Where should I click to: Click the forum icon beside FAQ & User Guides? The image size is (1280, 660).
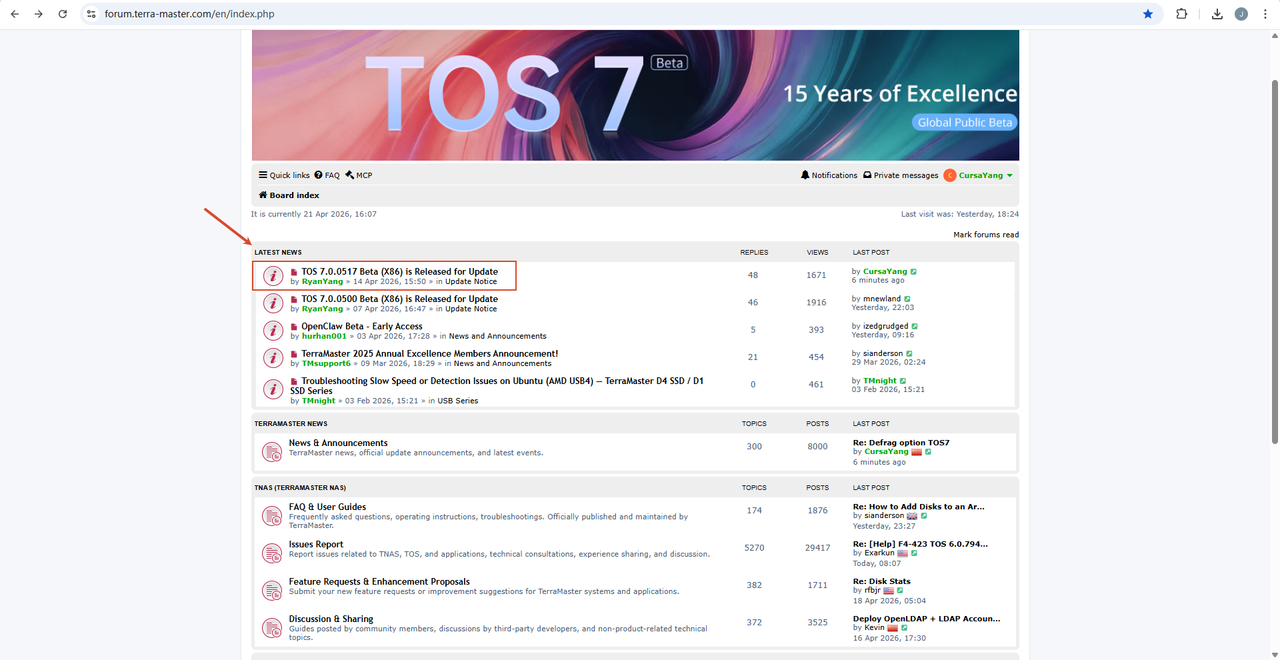[272, 516]
